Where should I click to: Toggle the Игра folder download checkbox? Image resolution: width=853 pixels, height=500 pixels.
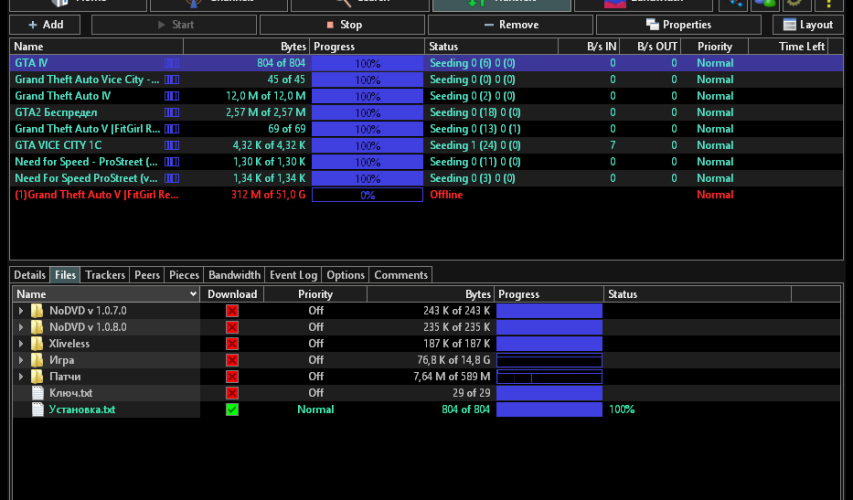[x=232, y=360]
